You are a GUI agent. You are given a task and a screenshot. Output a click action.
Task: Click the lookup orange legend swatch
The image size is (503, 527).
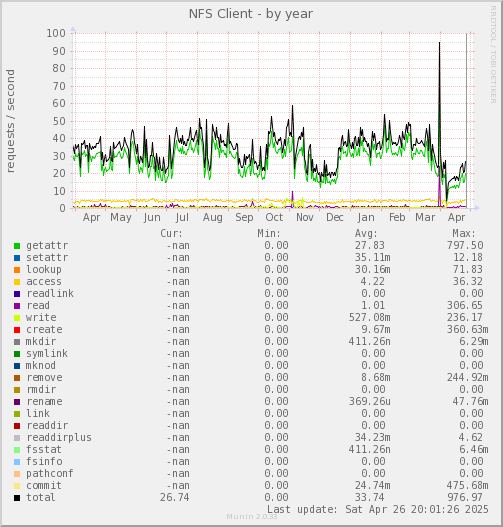[x=17, y=270]
